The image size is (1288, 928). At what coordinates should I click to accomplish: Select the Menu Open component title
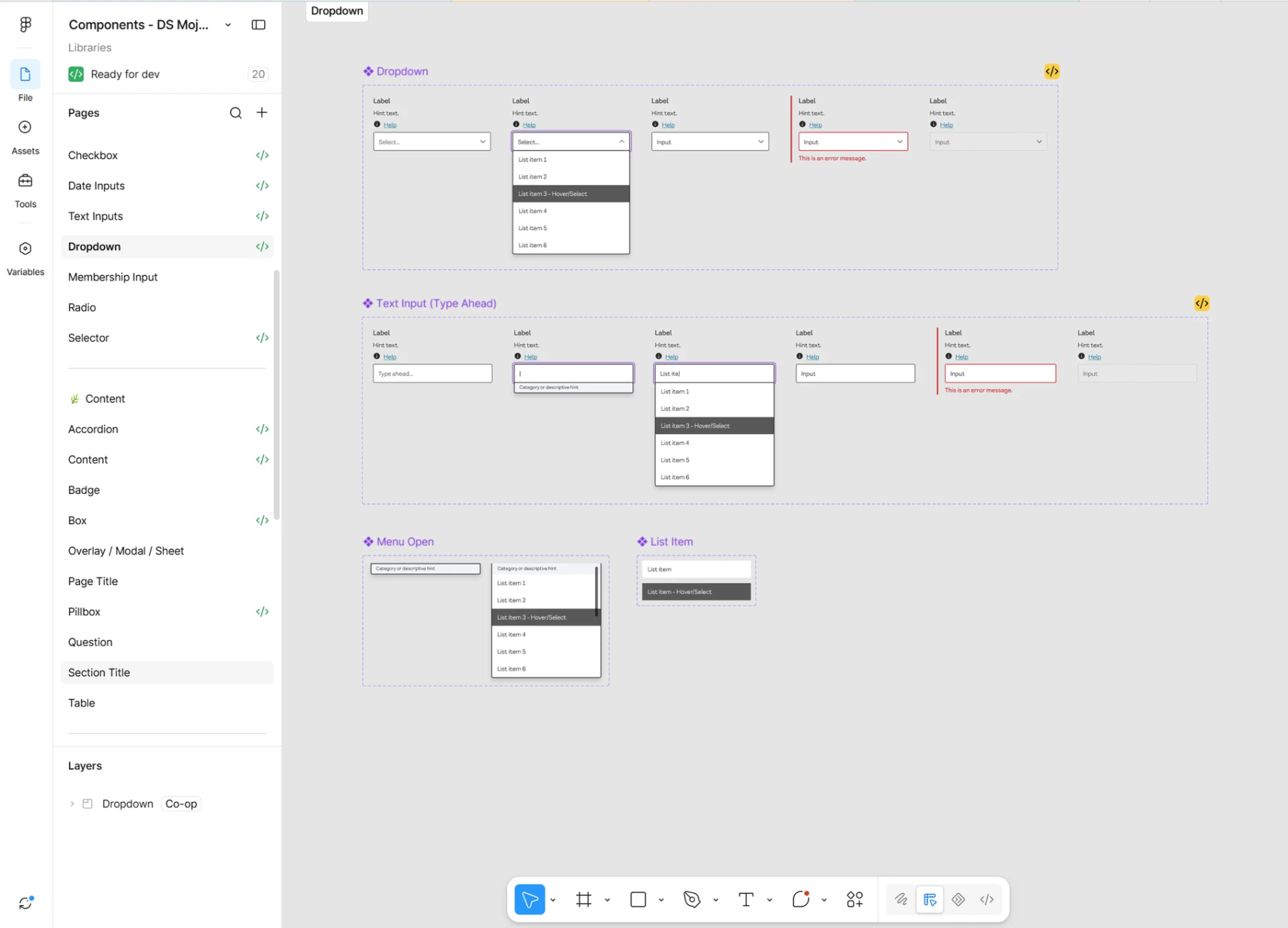398,542
